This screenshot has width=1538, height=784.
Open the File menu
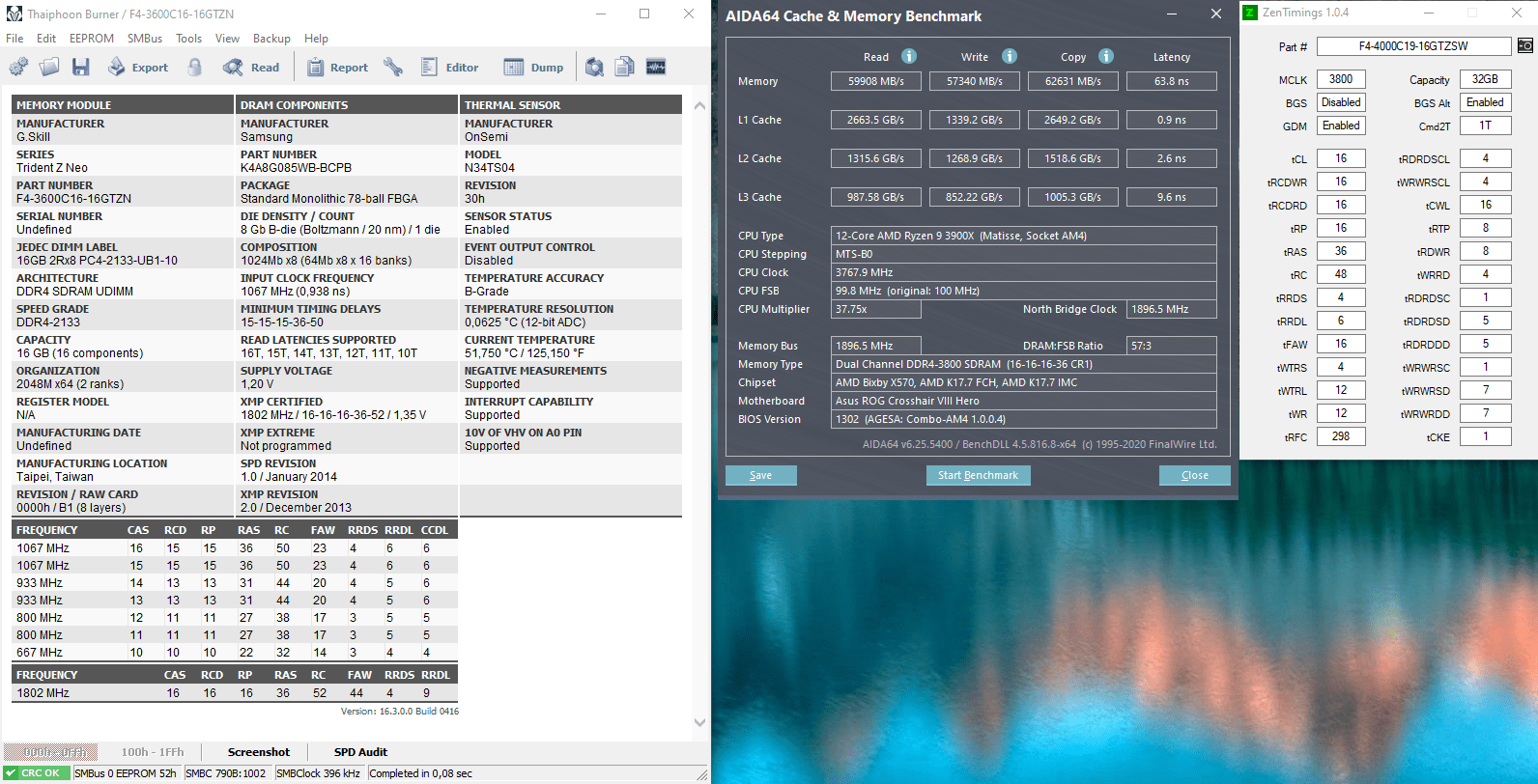click(x=14, y=39)
